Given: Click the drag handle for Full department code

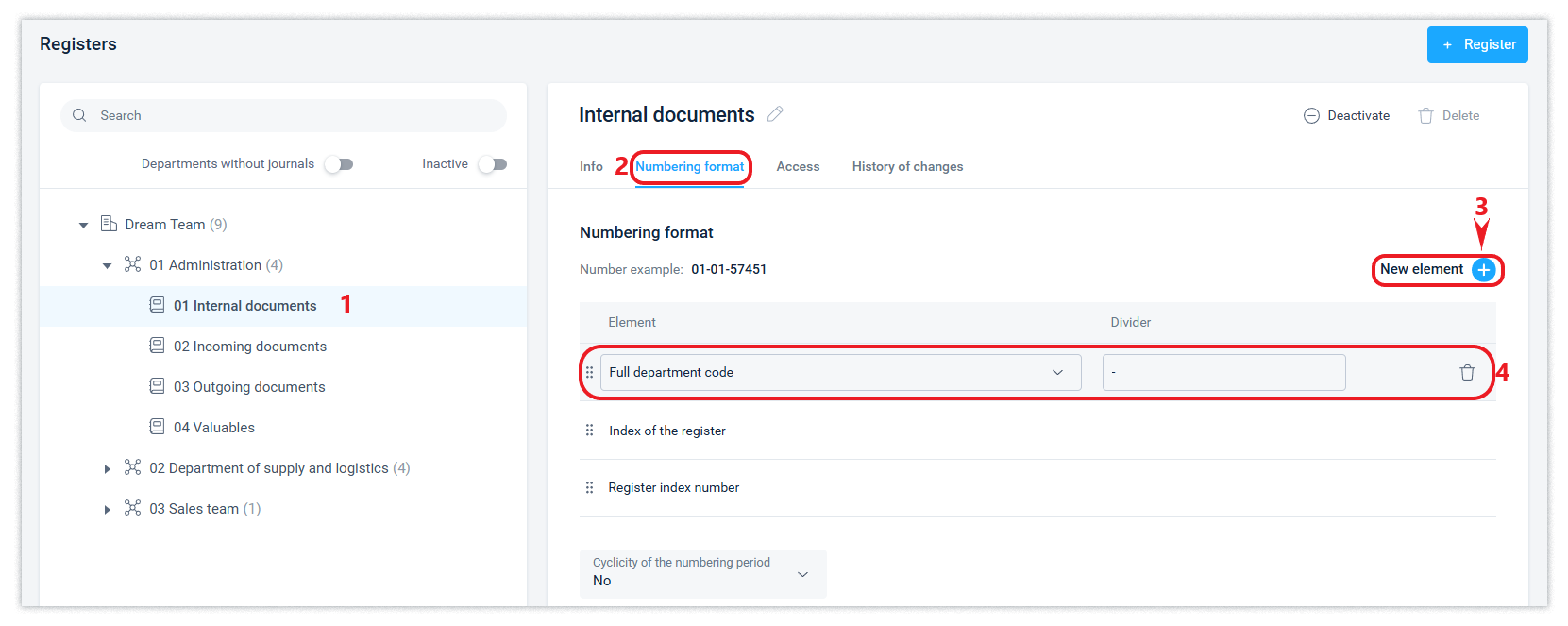Looking at the screenshot, I should pyautogui.click(x=589, y=373).
